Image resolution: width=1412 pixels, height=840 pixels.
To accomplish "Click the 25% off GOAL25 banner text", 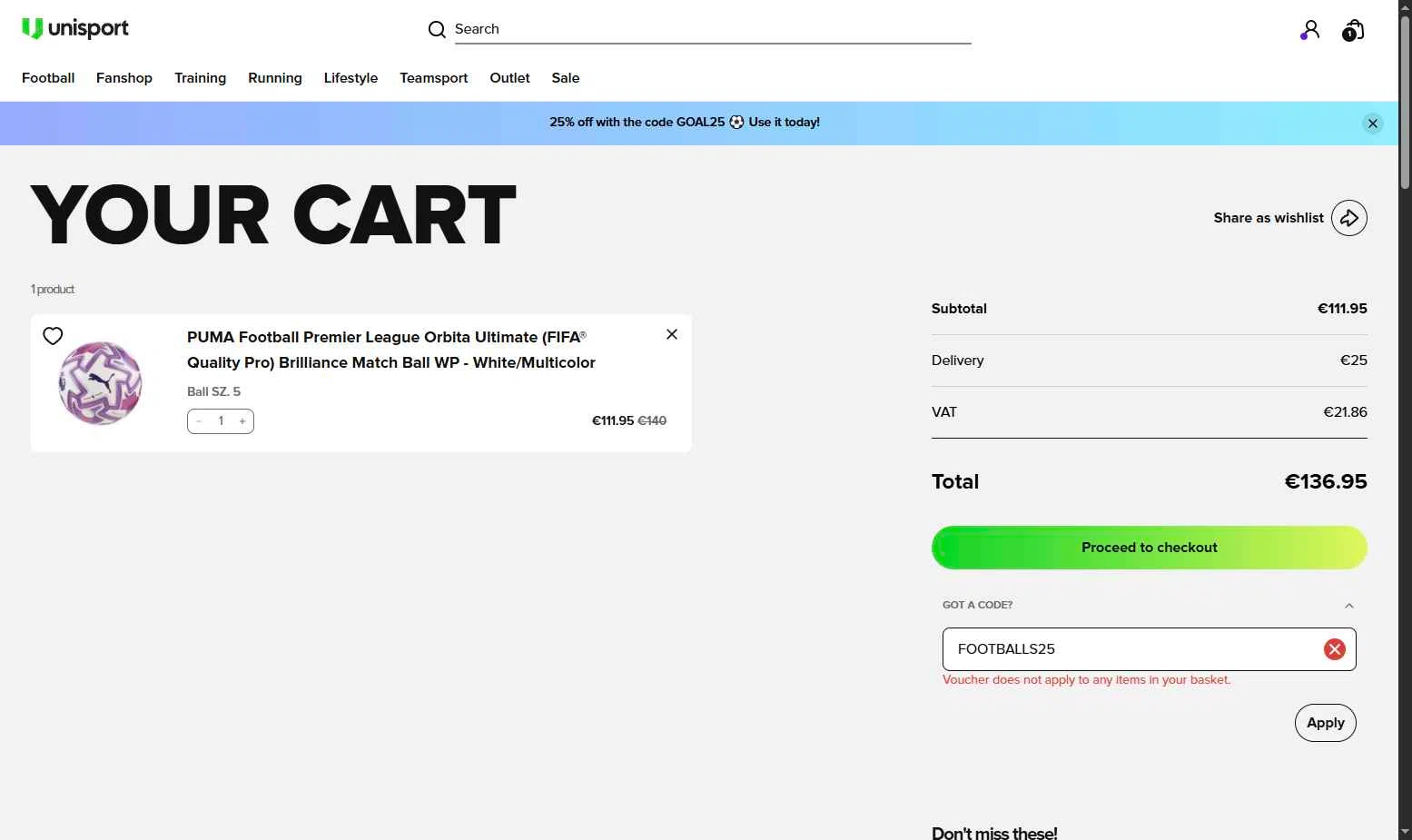I will click(685, 123).
